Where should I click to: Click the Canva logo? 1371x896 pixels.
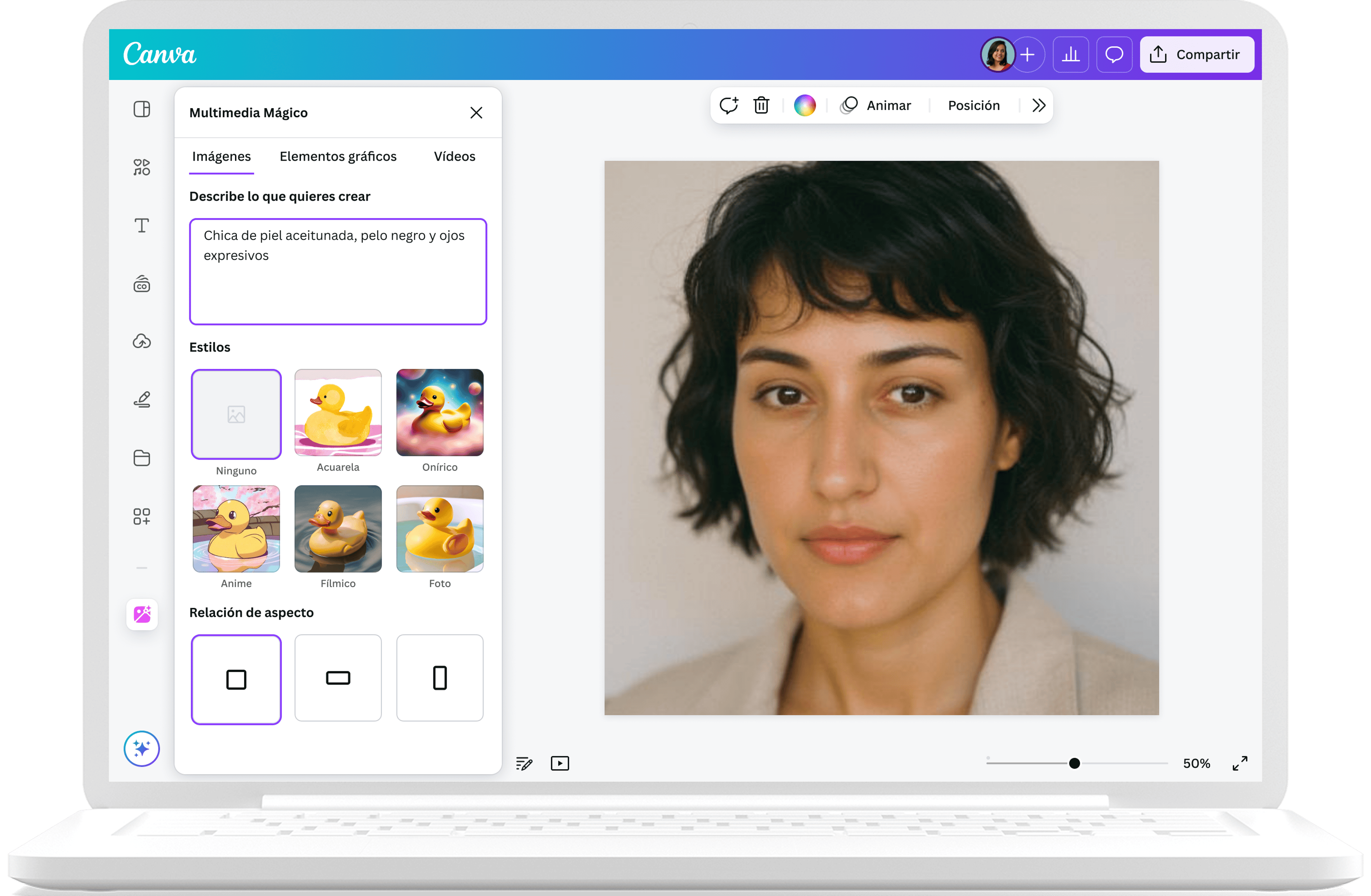pos(160,54)
